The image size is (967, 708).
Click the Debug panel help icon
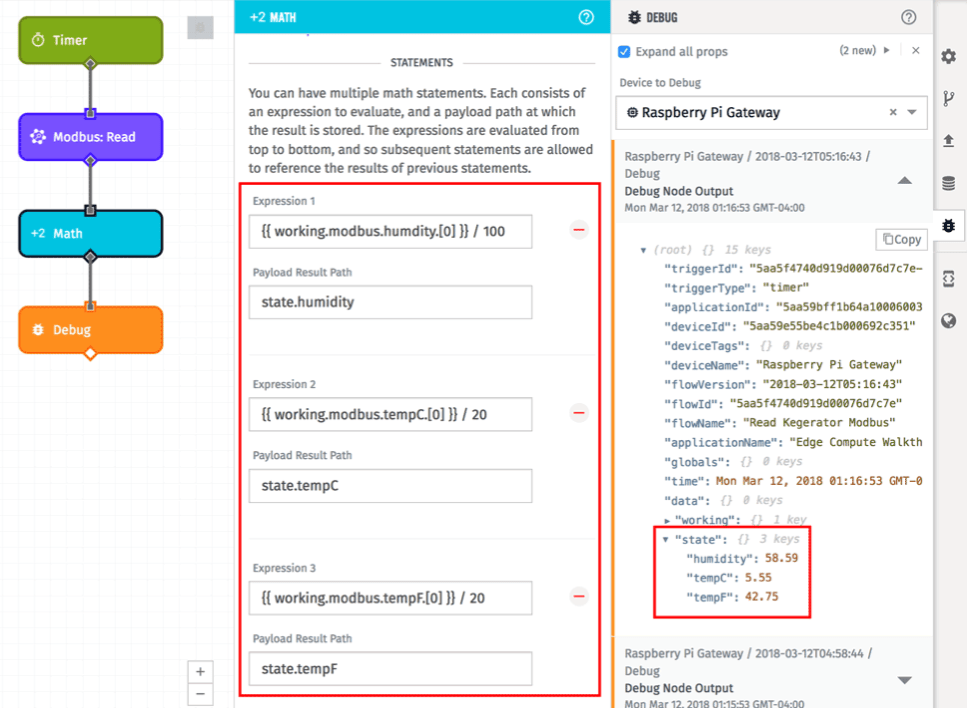(908, 17)
